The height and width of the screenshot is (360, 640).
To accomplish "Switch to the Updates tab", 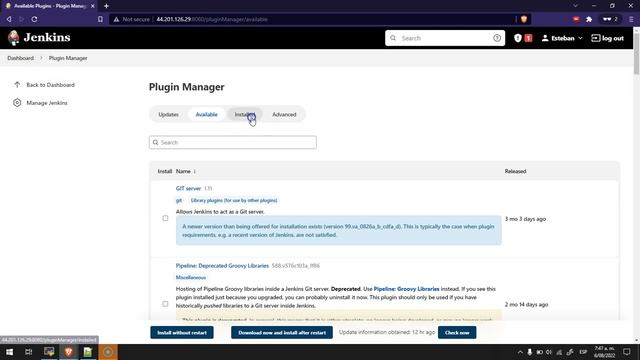I will coord(169,114).
